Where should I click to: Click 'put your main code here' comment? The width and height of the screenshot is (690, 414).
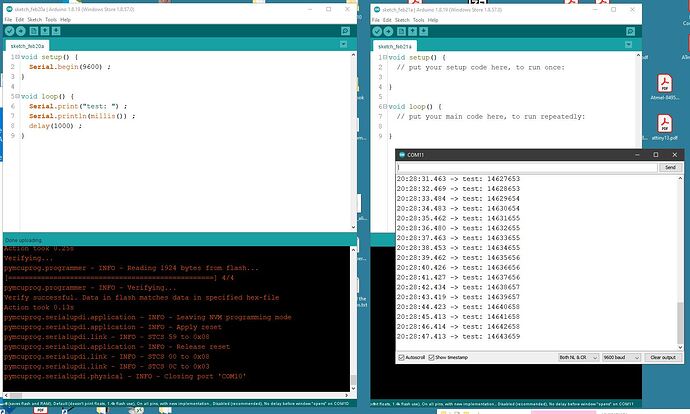click(491, 117)
